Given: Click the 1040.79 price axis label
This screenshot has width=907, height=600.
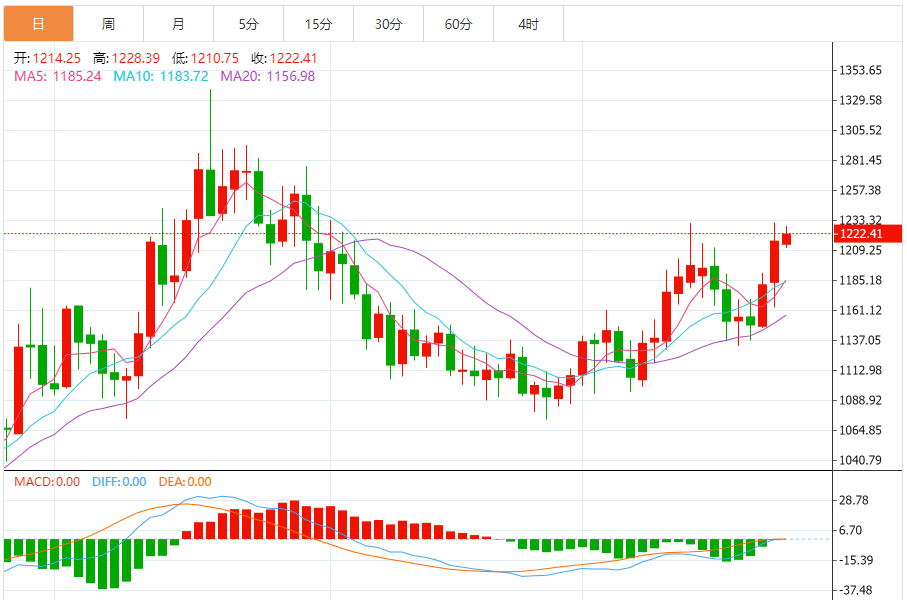Looking at the screenshot, I should pos(861,461).
